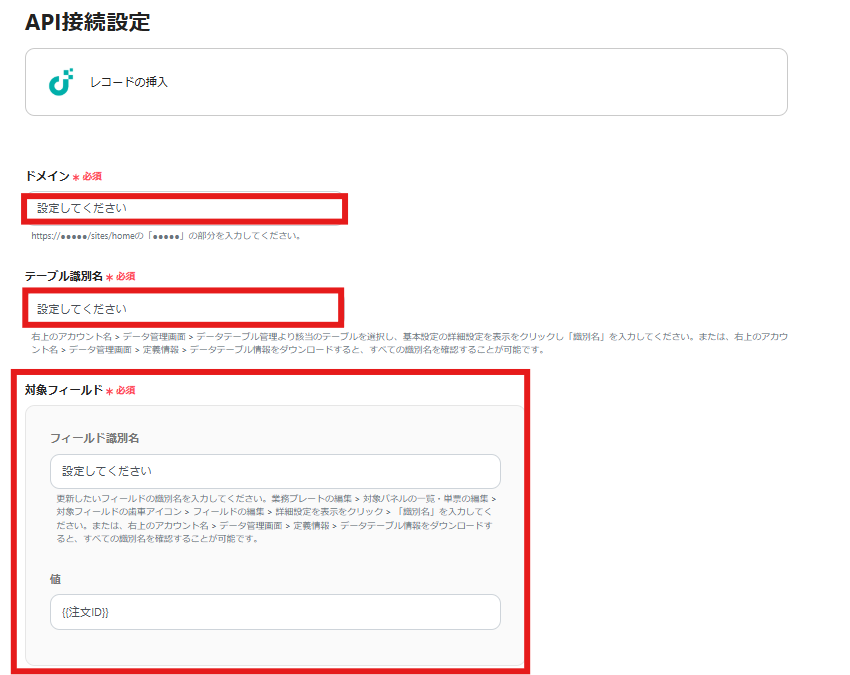The width and height of the screenshot is (850, 675).
Task: Click the 値 field containing {{注文ID}}
Action: coord(275,612)
